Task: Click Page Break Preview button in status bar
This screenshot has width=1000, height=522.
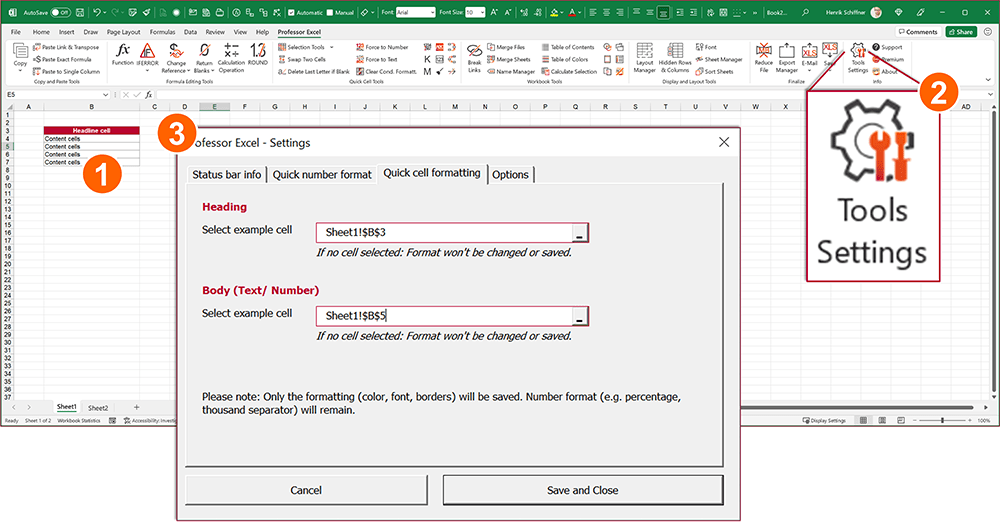Action: click(x=901, y=421)
